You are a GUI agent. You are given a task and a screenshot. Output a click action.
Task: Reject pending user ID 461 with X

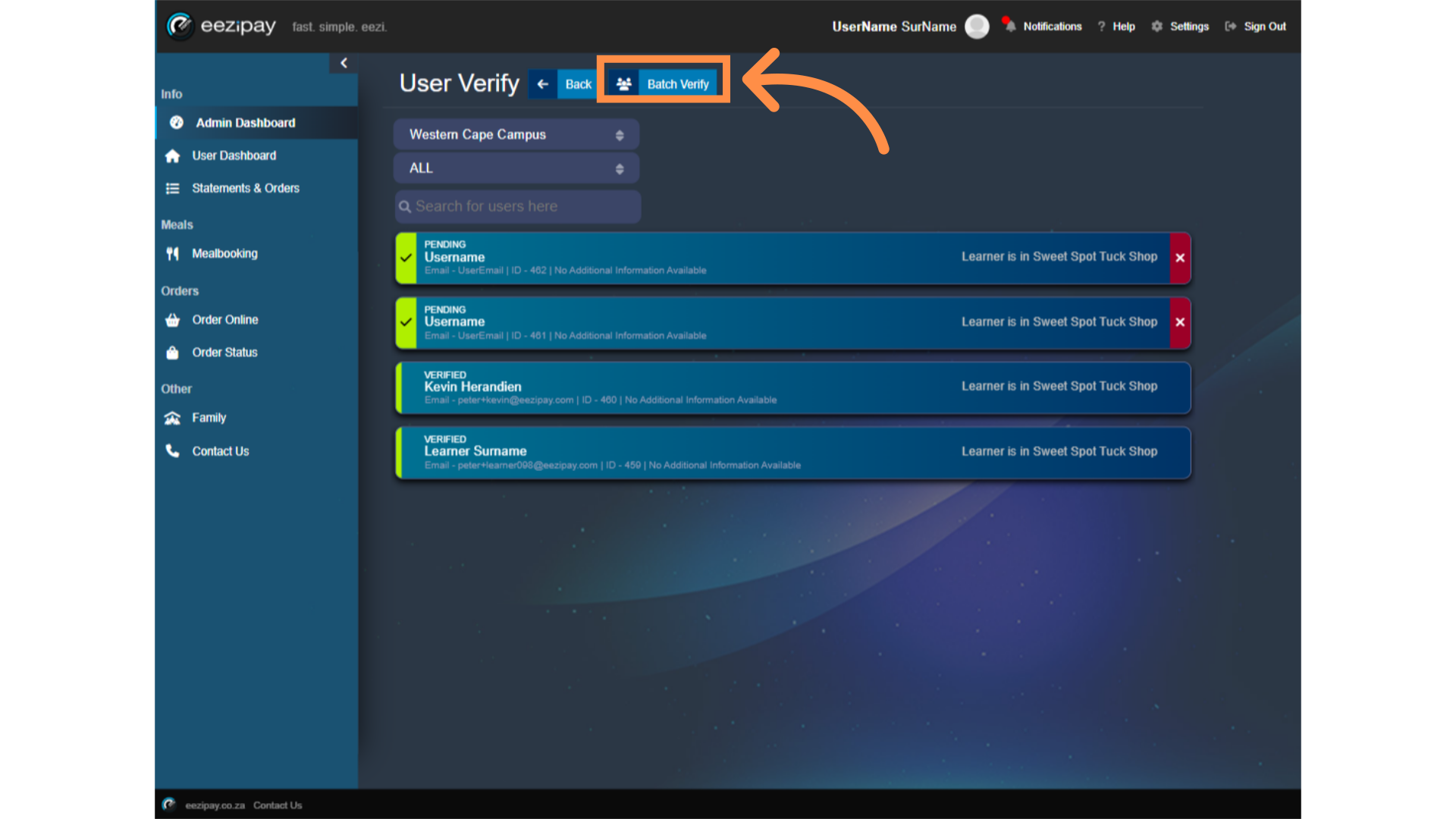click(x=1180, y=322)
